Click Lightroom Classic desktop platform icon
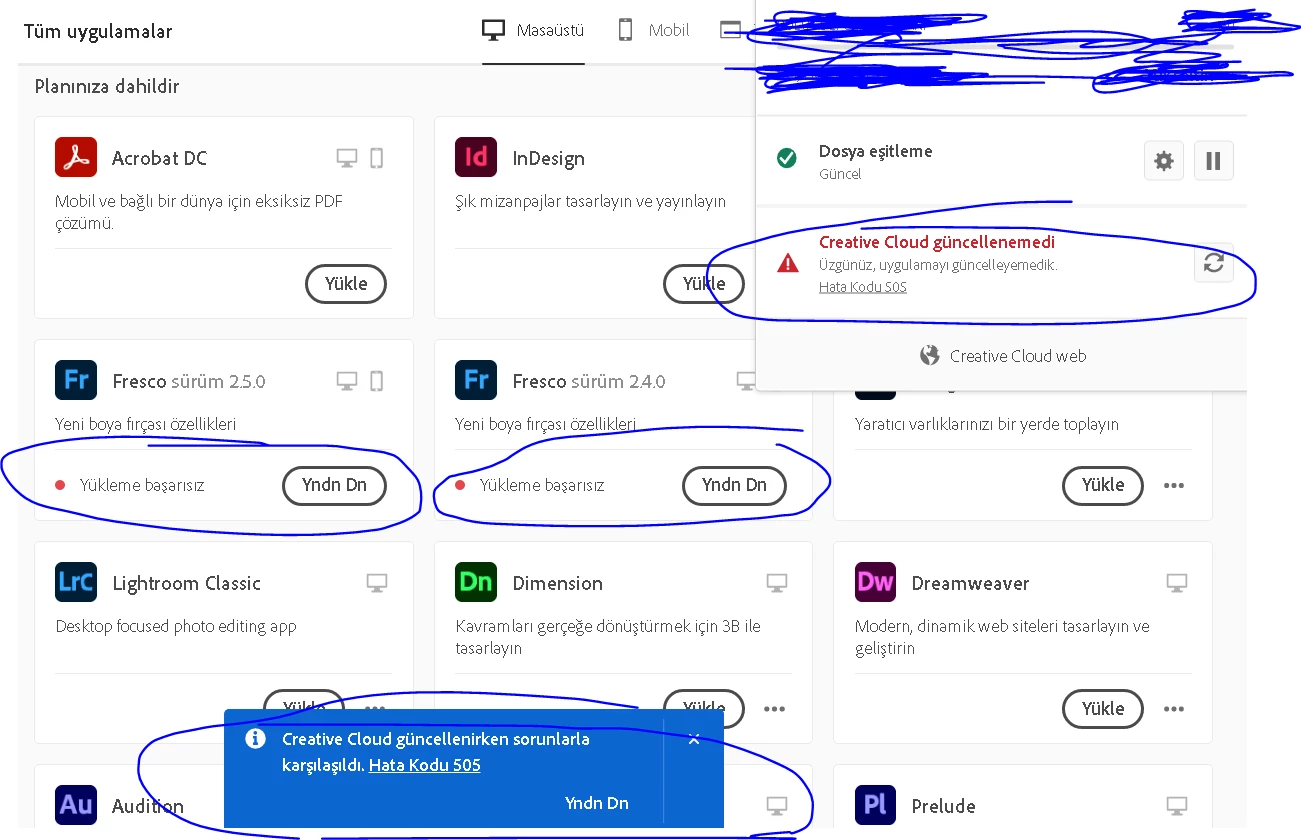This screenshot has width=1301, height=840. tap(377, 582)
